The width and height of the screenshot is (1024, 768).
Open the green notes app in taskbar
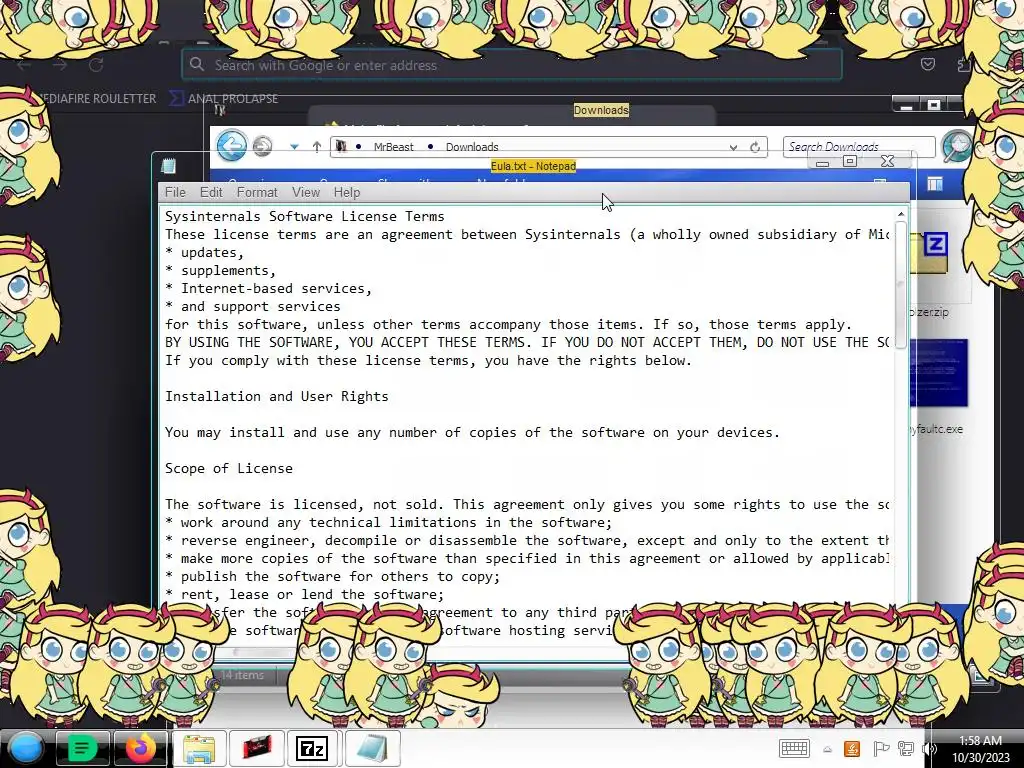[82, 748]
